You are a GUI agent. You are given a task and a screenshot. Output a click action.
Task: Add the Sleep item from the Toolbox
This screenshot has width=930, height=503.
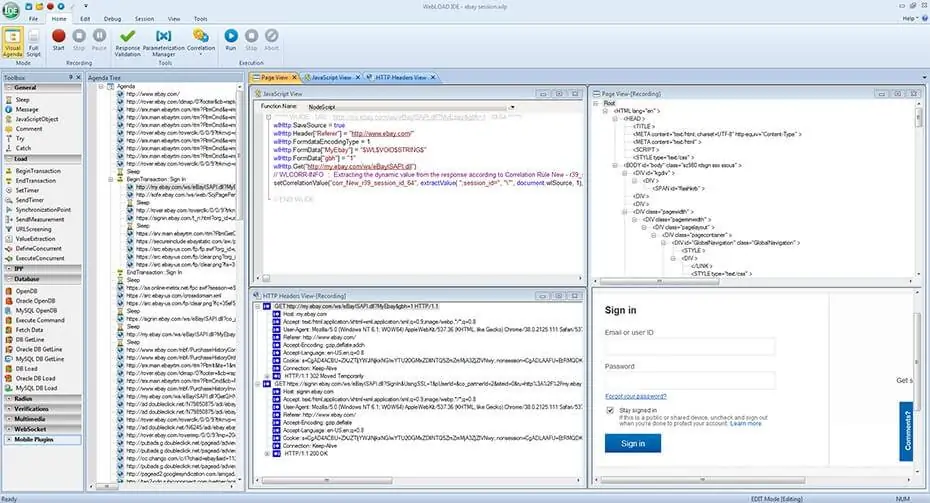coord(23,100)
